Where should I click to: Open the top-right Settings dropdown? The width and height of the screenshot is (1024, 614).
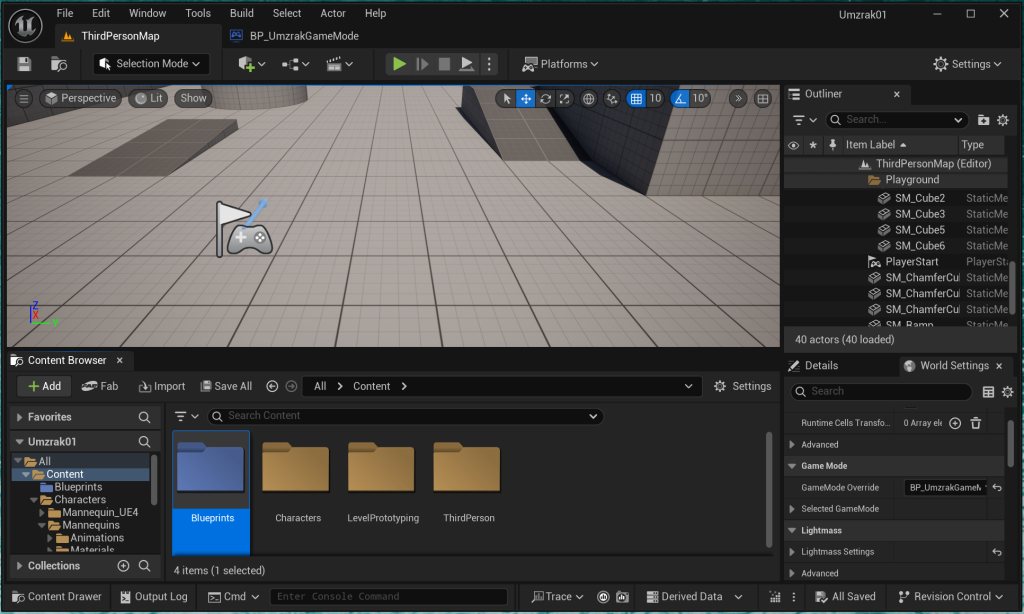coord(967,63)
